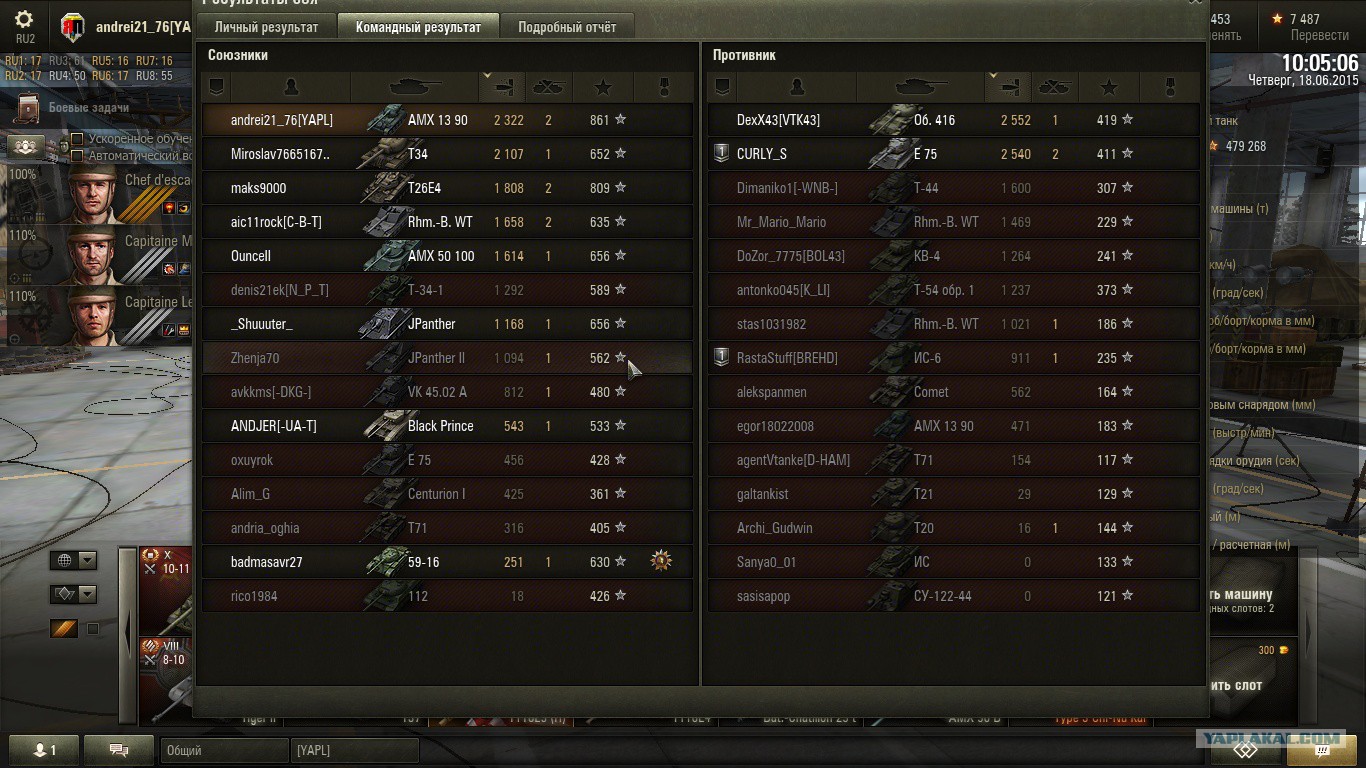Select ally player aic11rock[C-B-T]
The width and height of the screenshot is (1366, 768).
(x=447, y=222)
